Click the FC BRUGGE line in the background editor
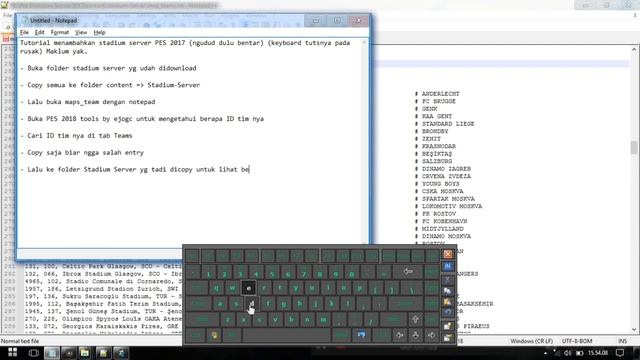The width and height of the screenshot is (640, 360). [x=435, y=101]
